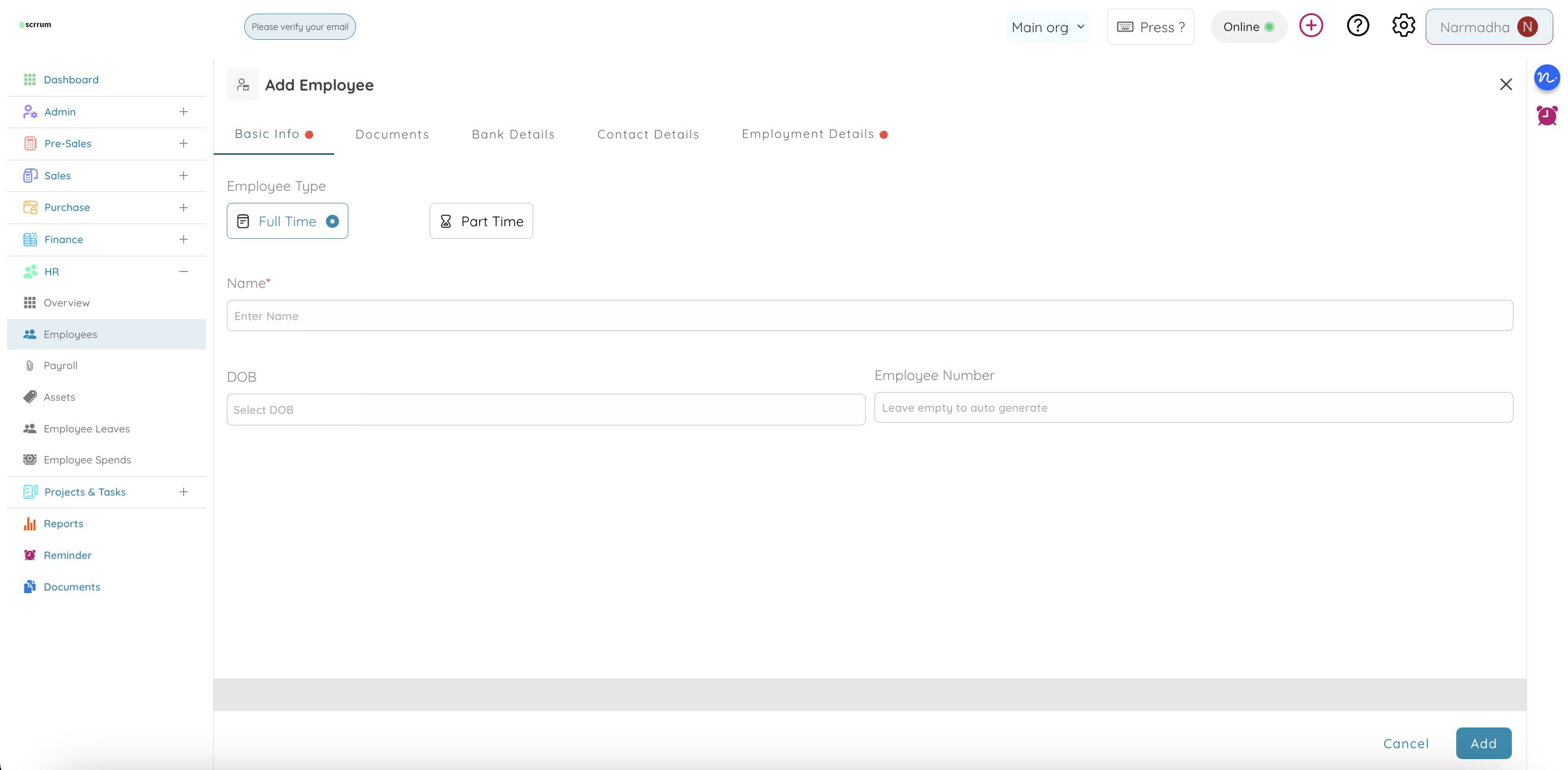1568x770 pixels.
Task: Click the Select DOB date field
Action: (x=545, y=410)
